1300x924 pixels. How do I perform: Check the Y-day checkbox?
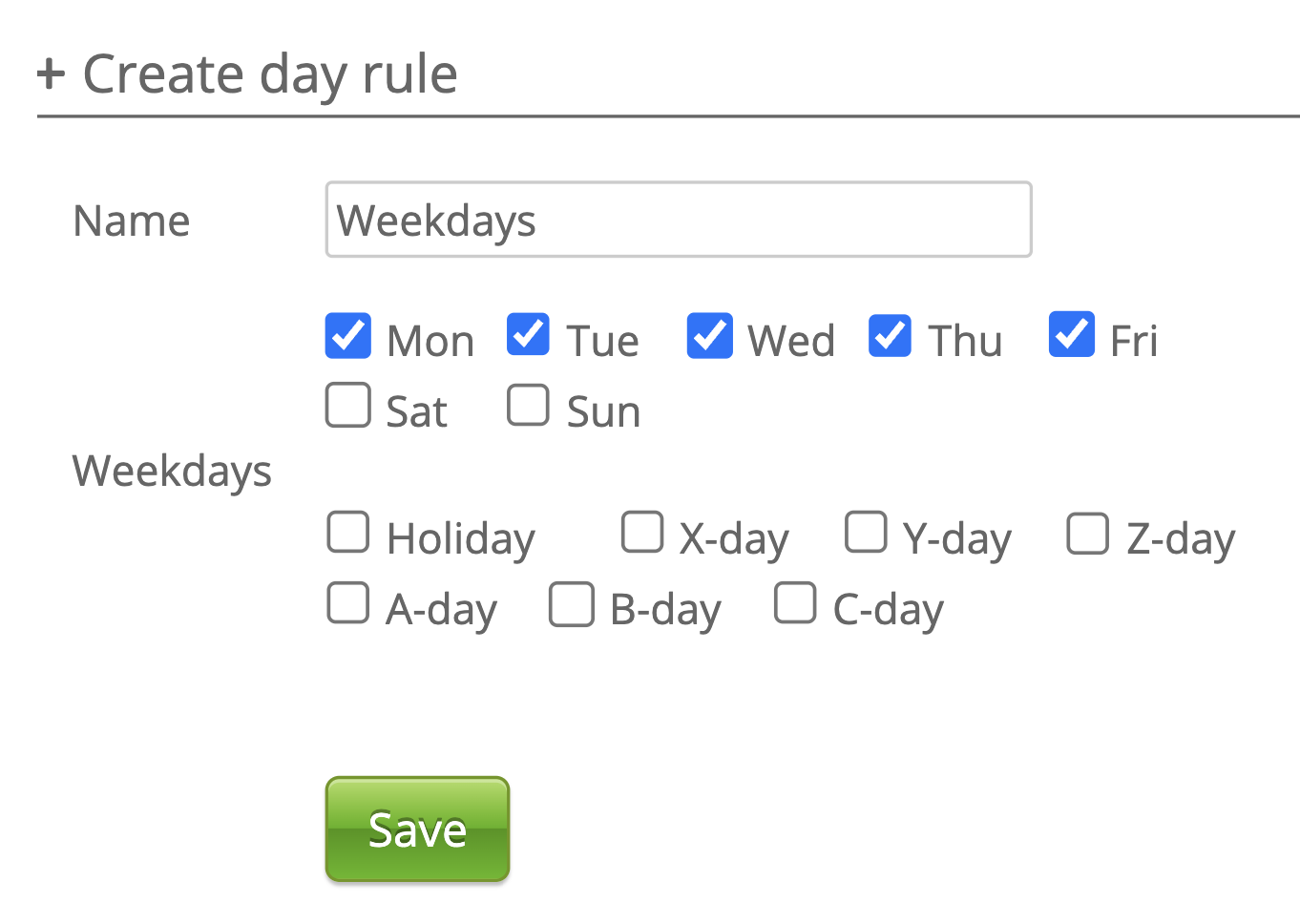coord(866,533)
